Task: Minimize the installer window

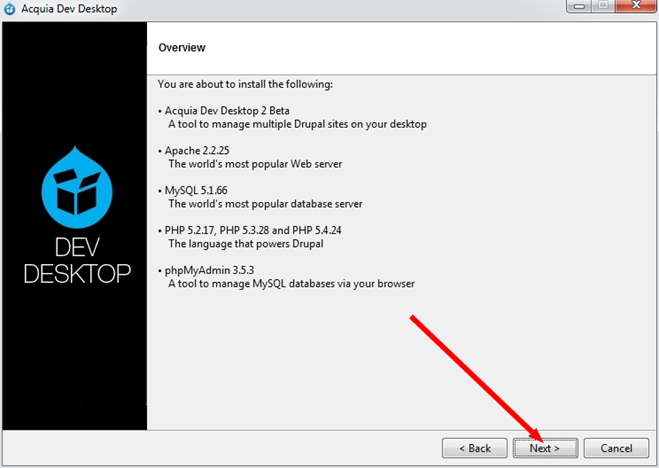Action: coord(580,6)
